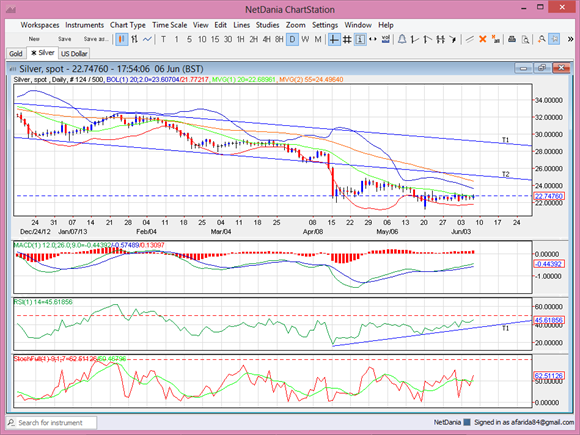Open the Help menu

(386, 25)
